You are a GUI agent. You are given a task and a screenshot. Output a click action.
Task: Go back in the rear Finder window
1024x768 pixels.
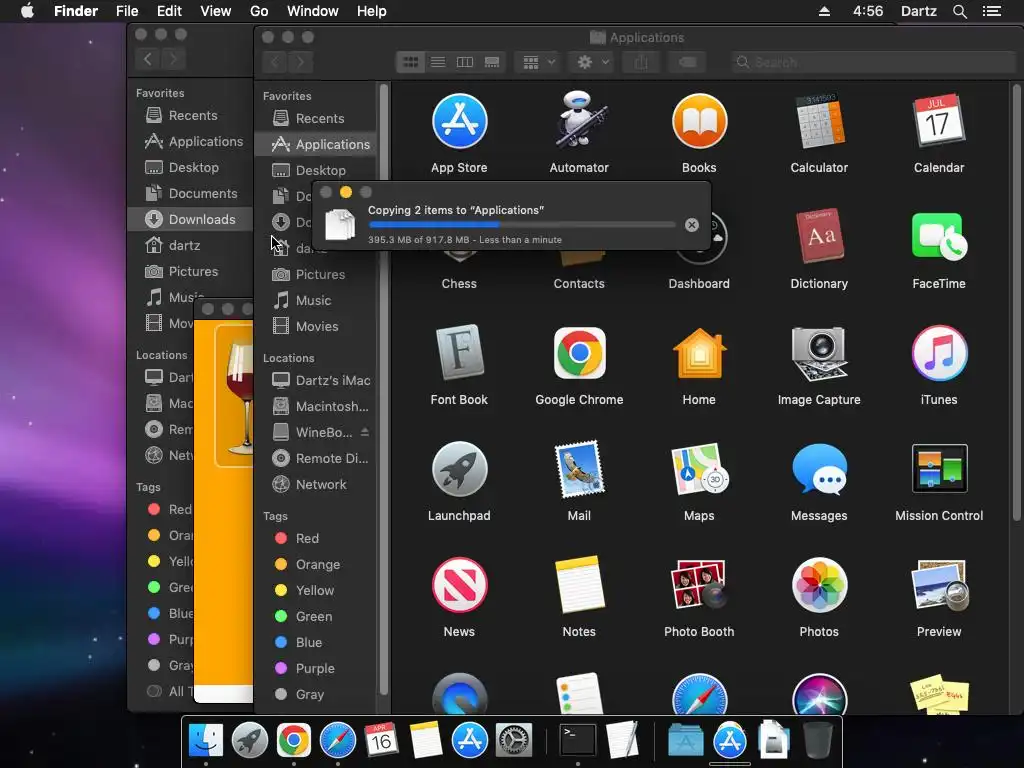pos(148,59)
